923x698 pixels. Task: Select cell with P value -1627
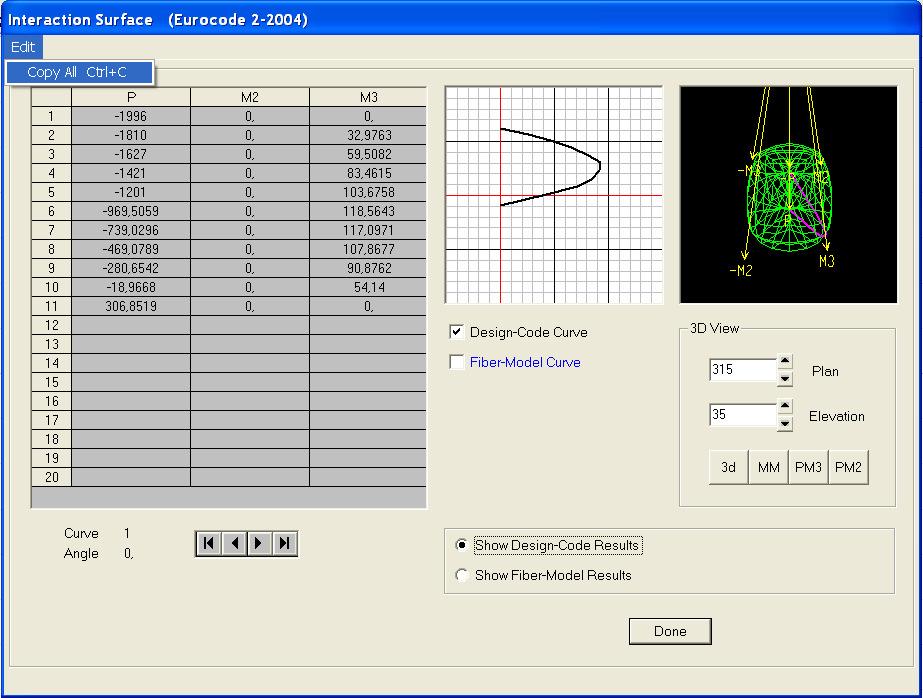pyautogui.click(x=131, y=154)
